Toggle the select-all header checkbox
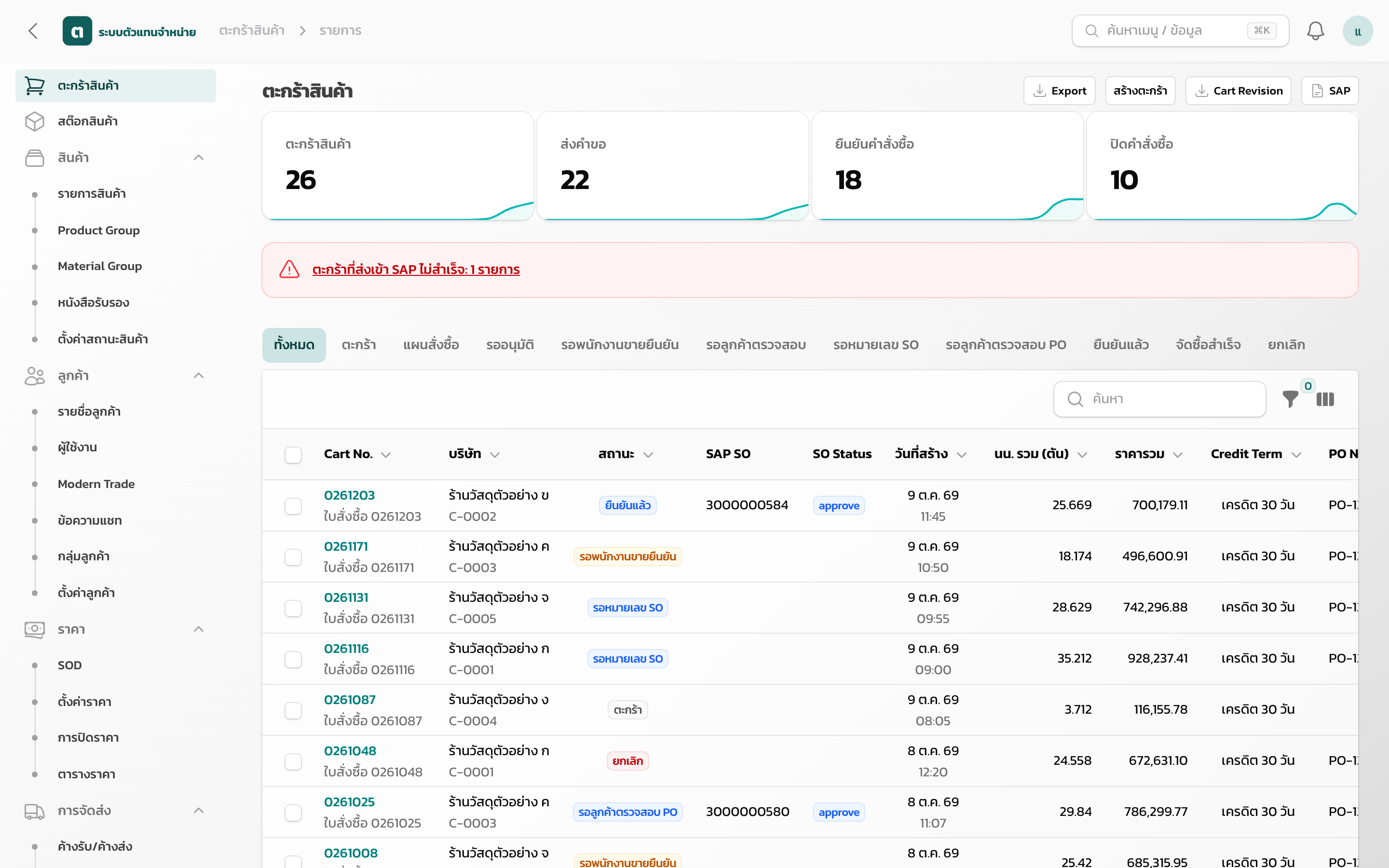The image size is (1389, 868). 293,455
